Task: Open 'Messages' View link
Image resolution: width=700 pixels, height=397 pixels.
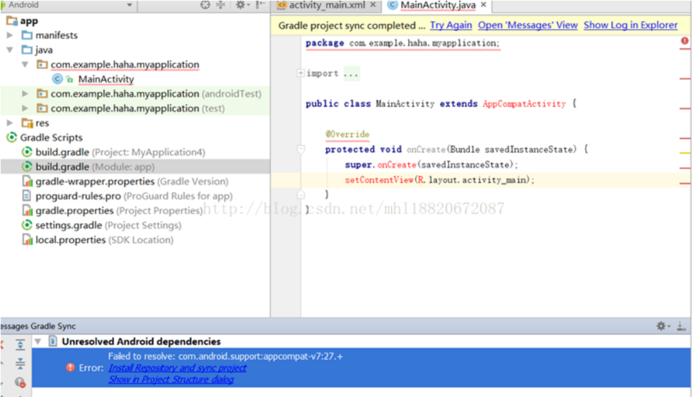Action: tap(528, 25)
